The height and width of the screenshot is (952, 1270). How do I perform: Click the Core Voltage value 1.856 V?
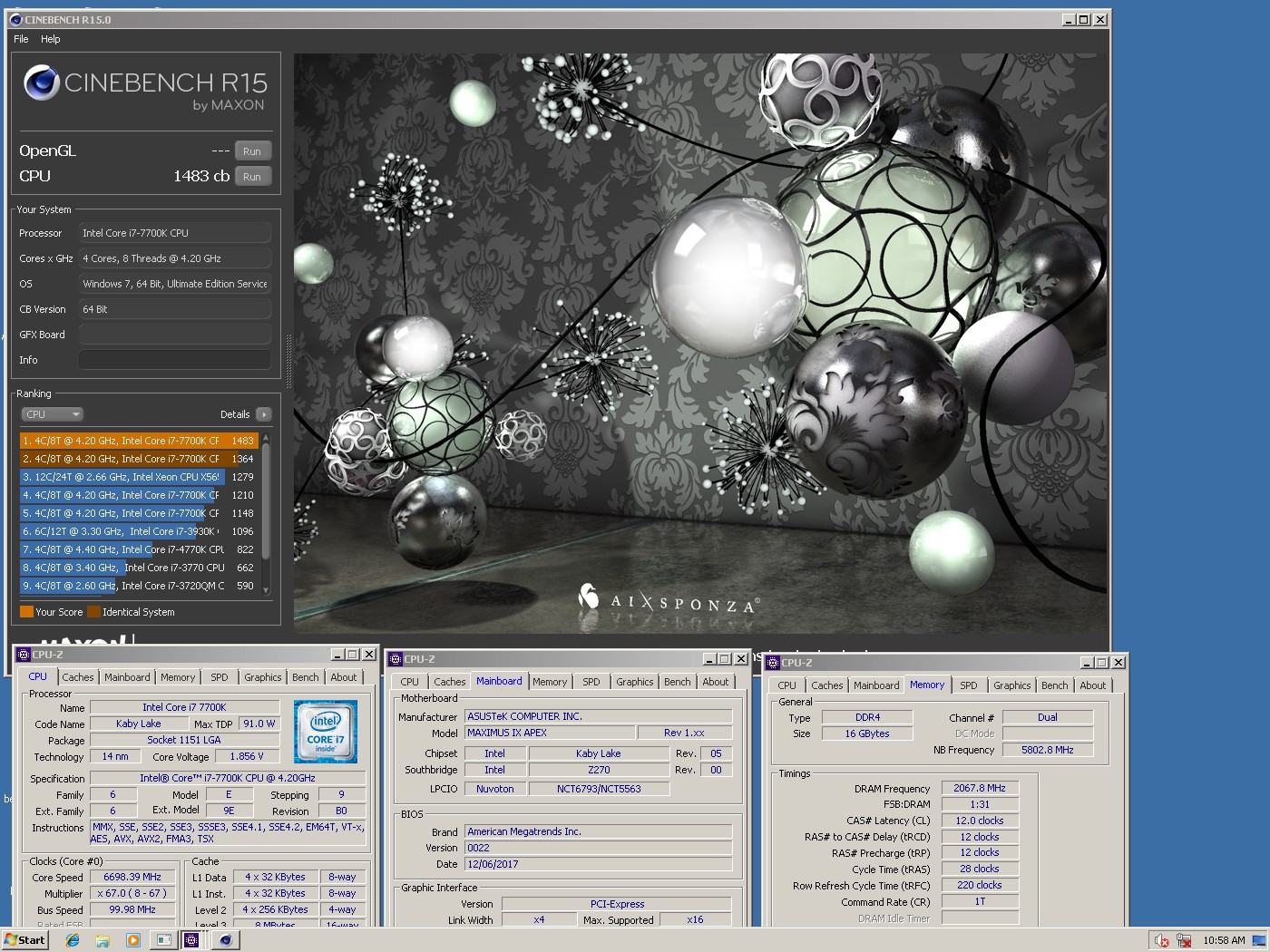coord(247,756)
